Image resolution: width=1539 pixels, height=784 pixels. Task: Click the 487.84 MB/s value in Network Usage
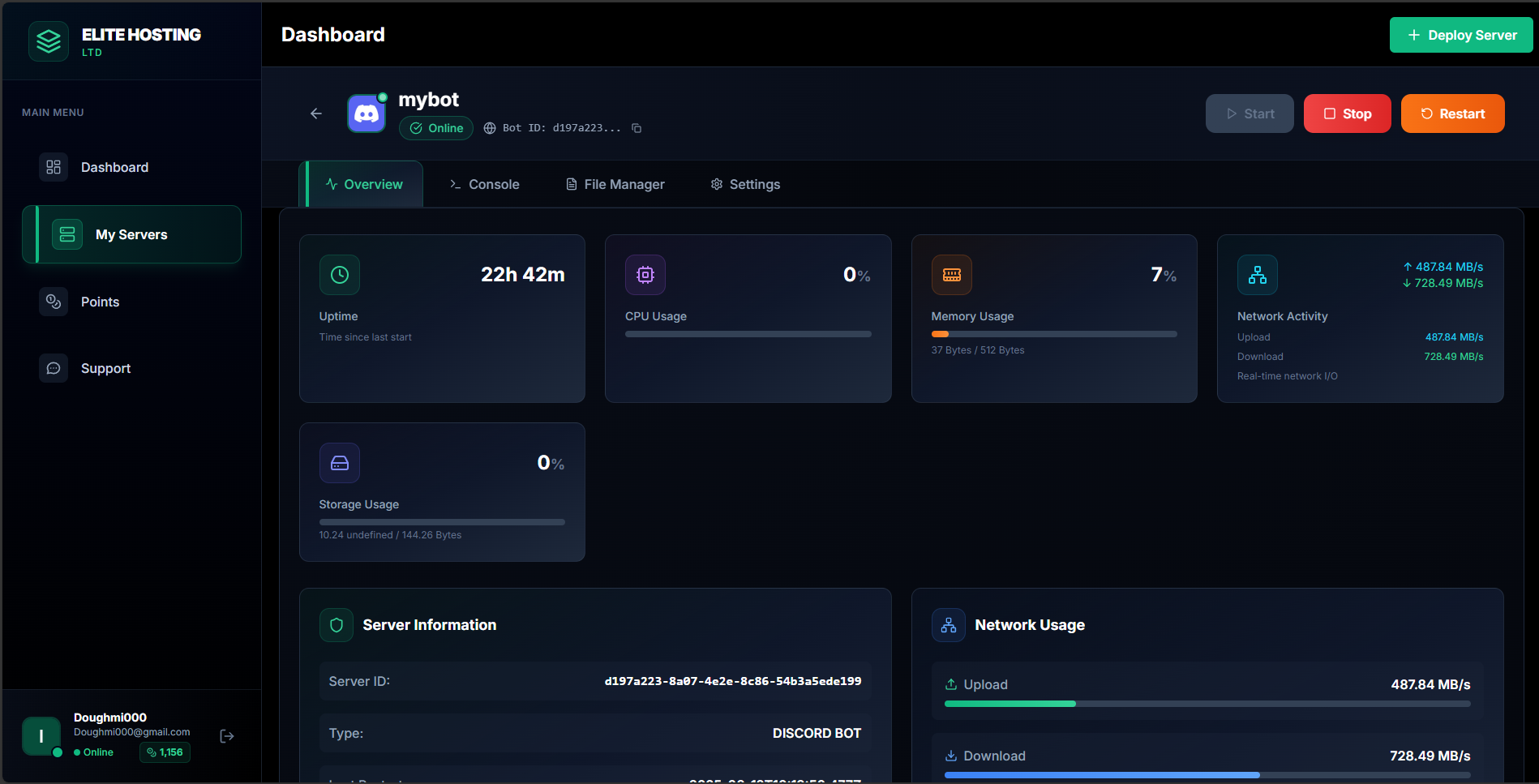click(1431, 684)
